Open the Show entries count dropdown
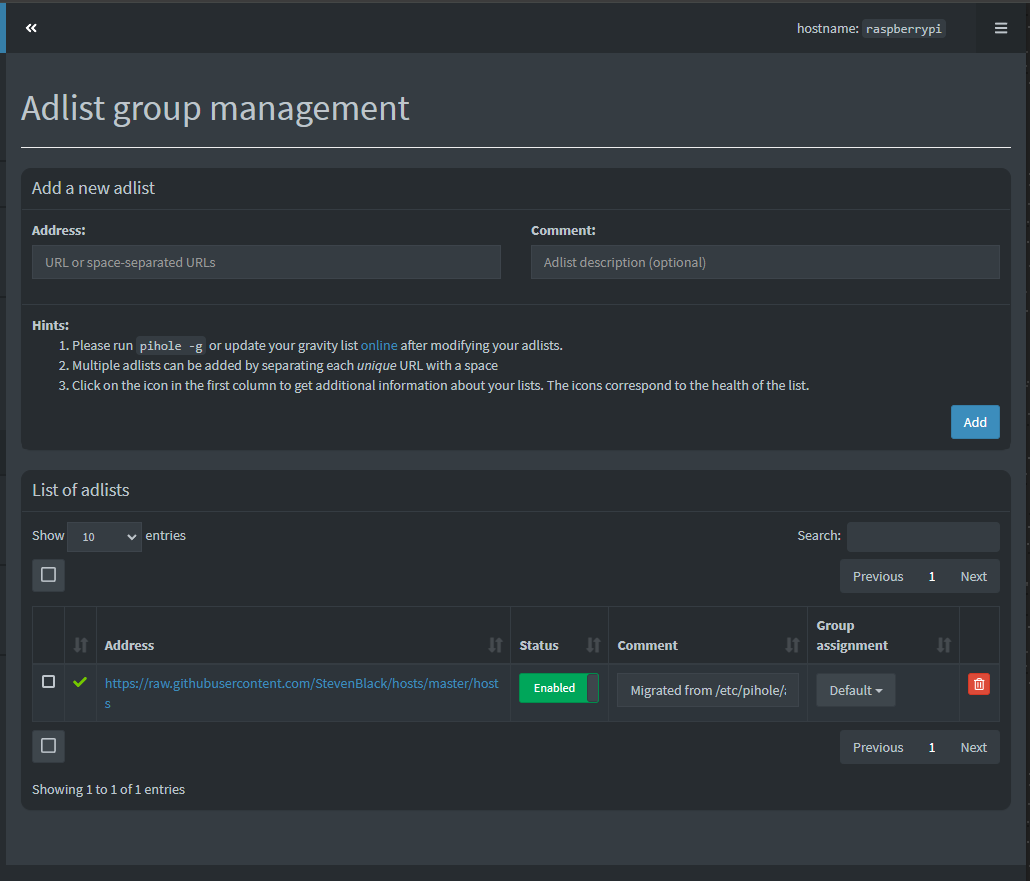1030x881 pixels. [x=104, y=537]
